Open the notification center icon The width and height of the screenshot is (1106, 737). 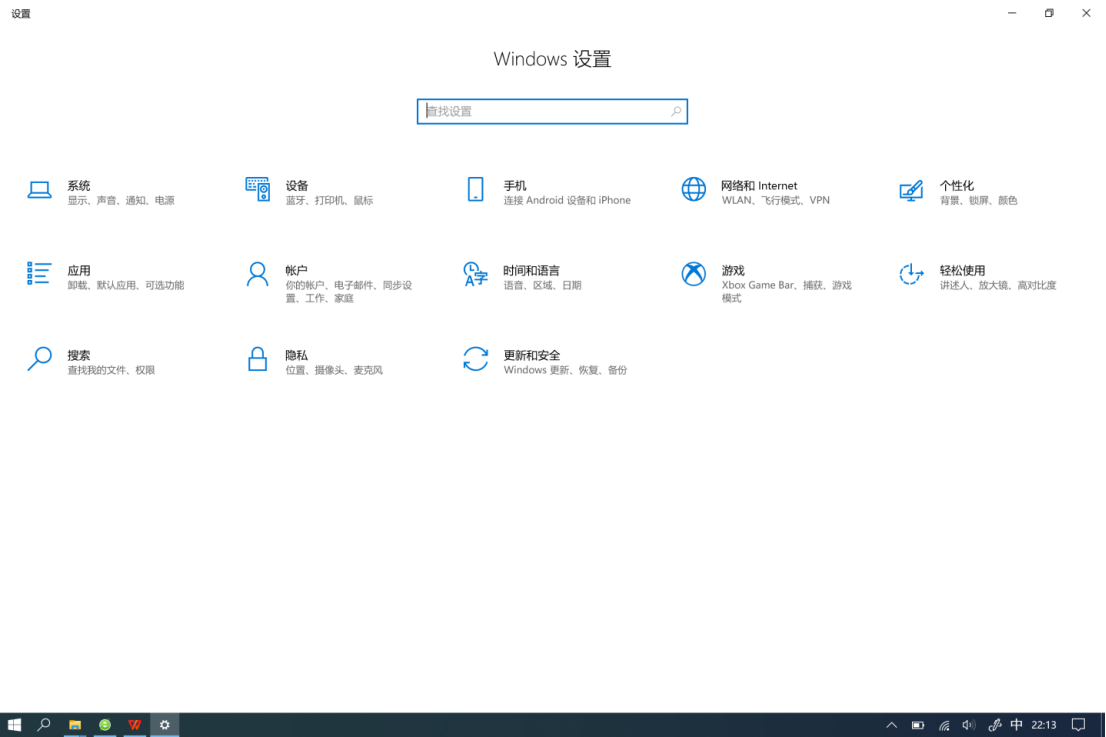tap(1078, 725)
